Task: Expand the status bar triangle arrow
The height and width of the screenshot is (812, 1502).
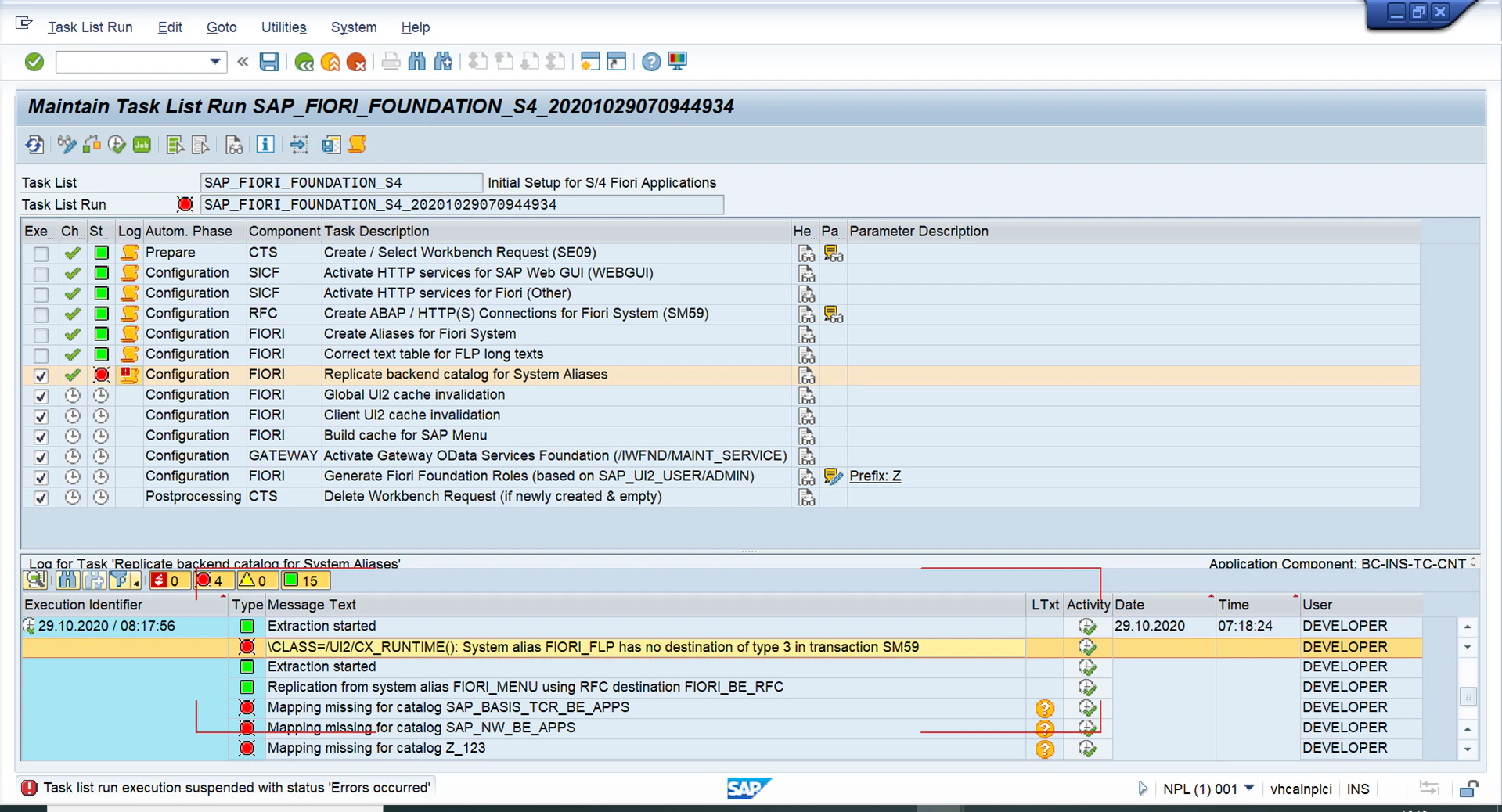Action: (1143, 789)
